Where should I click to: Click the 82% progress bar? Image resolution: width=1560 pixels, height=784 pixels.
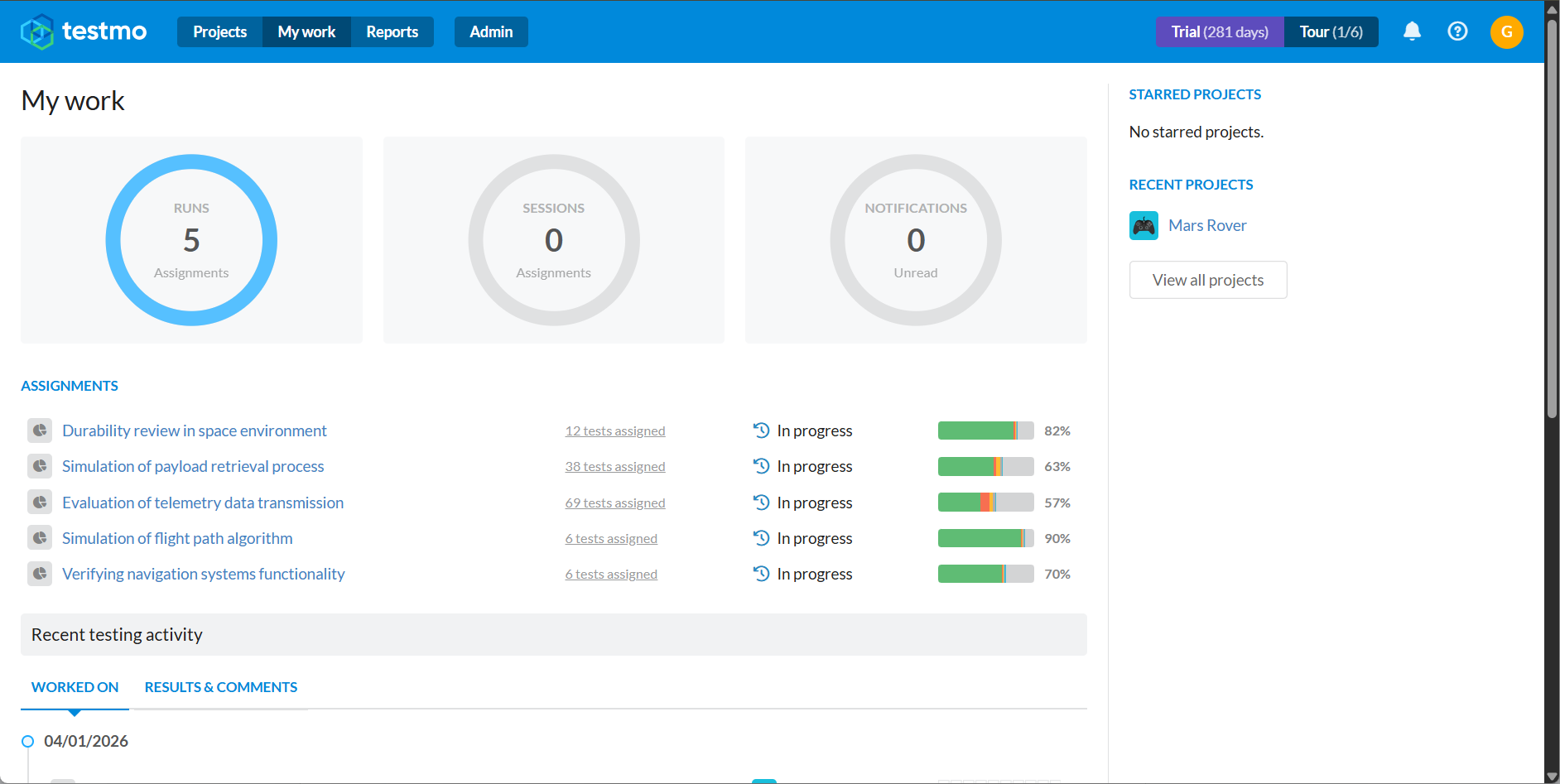tap(985, 430)
